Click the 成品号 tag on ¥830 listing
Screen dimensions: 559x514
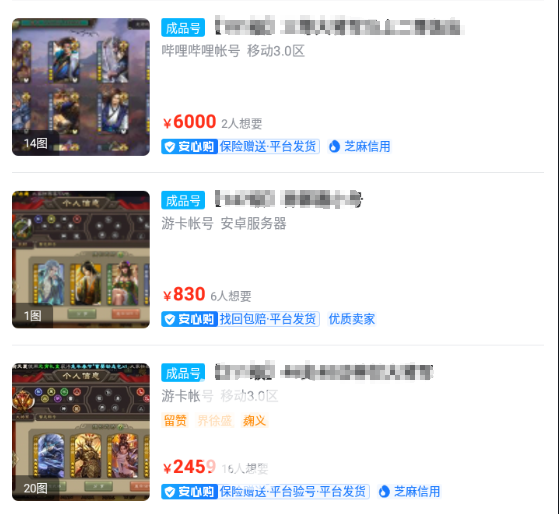click(183, 200)
